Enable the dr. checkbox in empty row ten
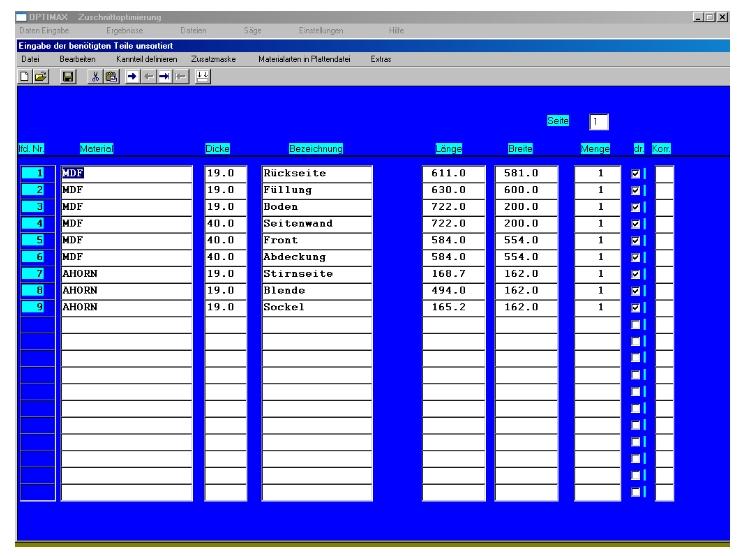 pyautogui.click(x=637, y=324)
